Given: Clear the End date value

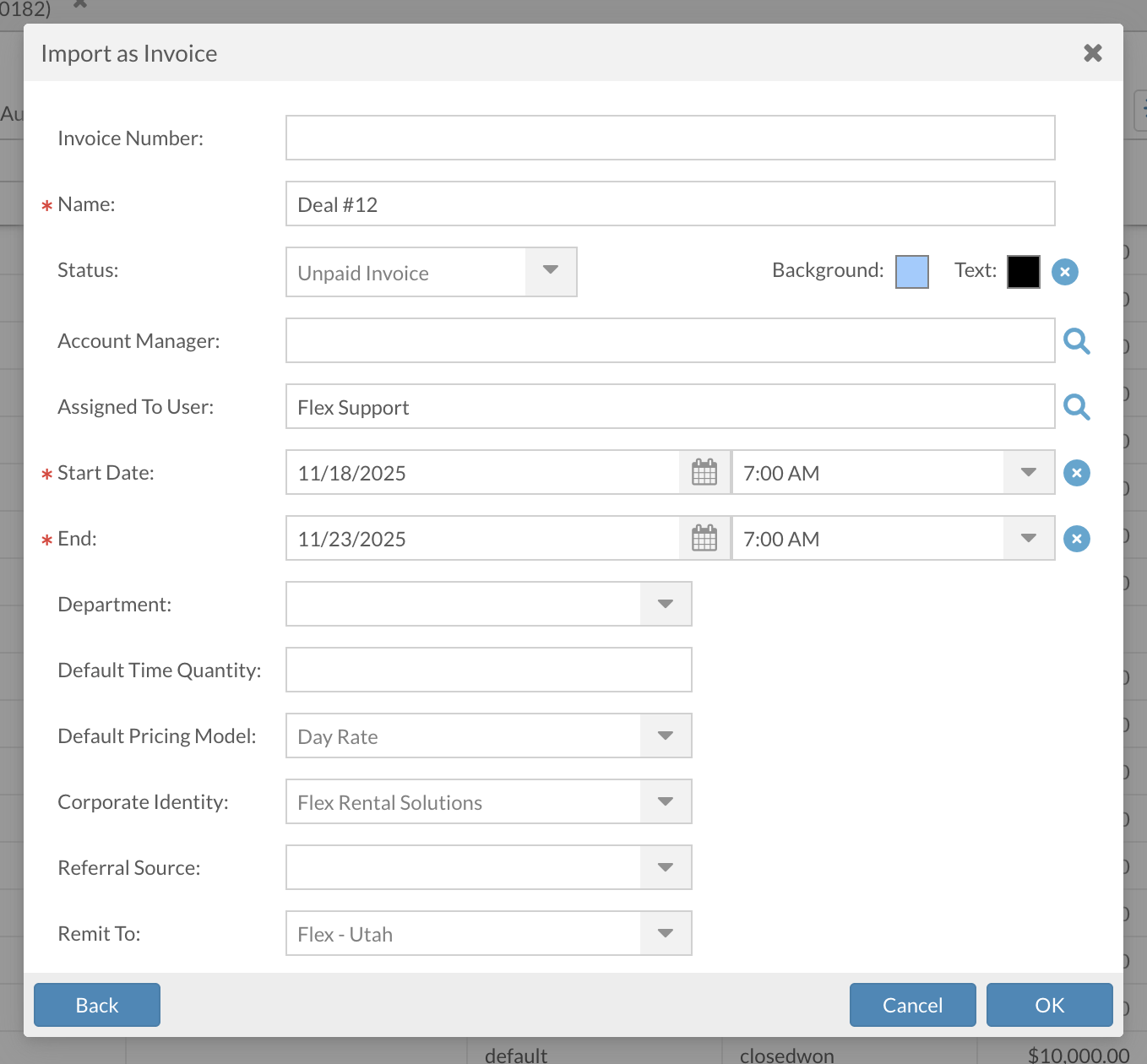Looking at the screenshot, I should [x=1076, y=539].
